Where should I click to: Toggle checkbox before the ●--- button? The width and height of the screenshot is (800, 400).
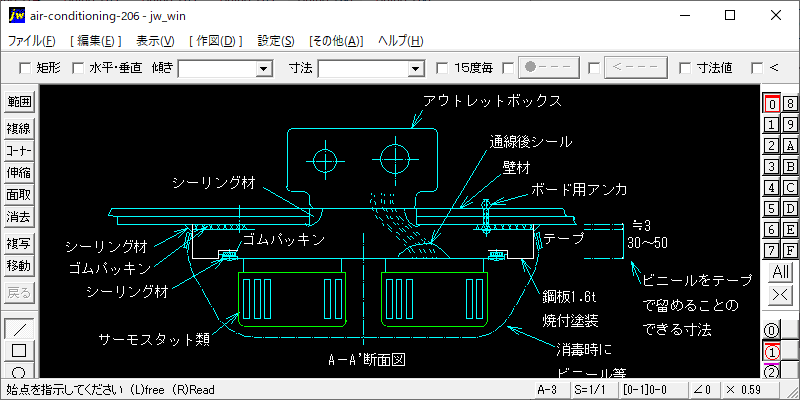point(508,68)
